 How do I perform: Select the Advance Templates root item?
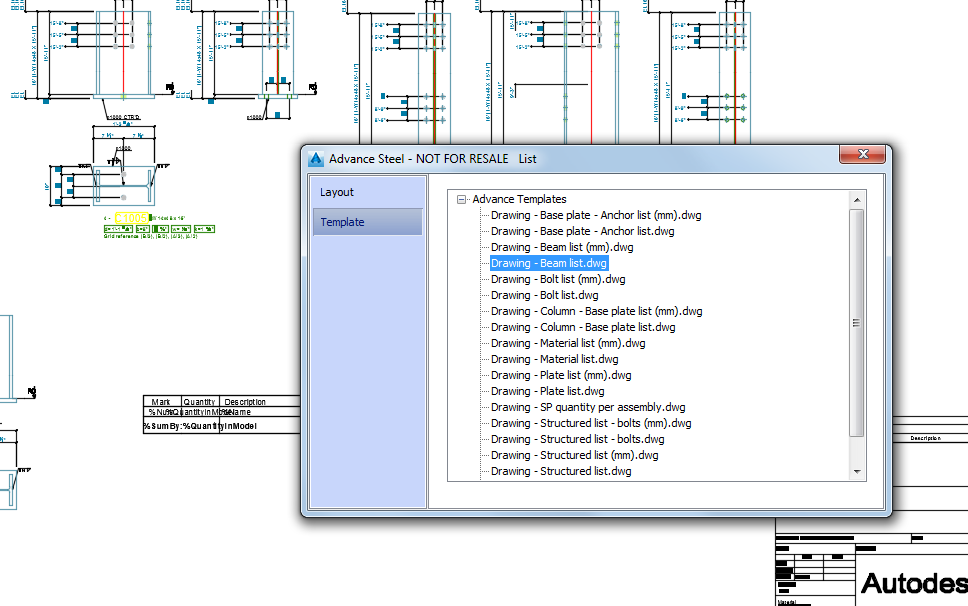click(519, 199)
